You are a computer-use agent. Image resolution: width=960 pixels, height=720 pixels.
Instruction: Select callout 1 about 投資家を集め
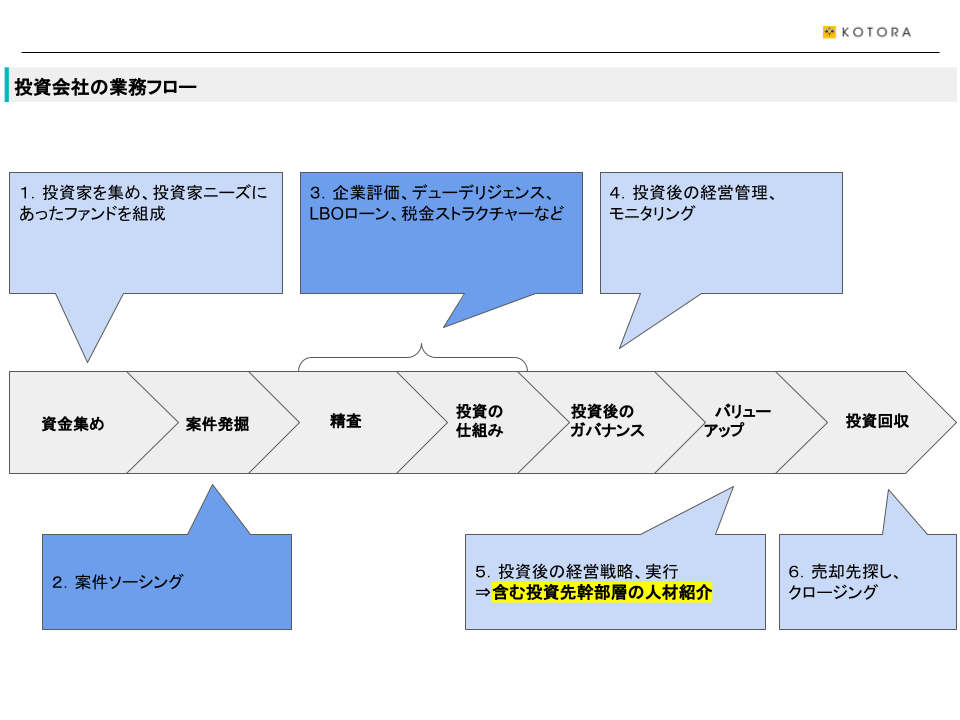(146, 233)
